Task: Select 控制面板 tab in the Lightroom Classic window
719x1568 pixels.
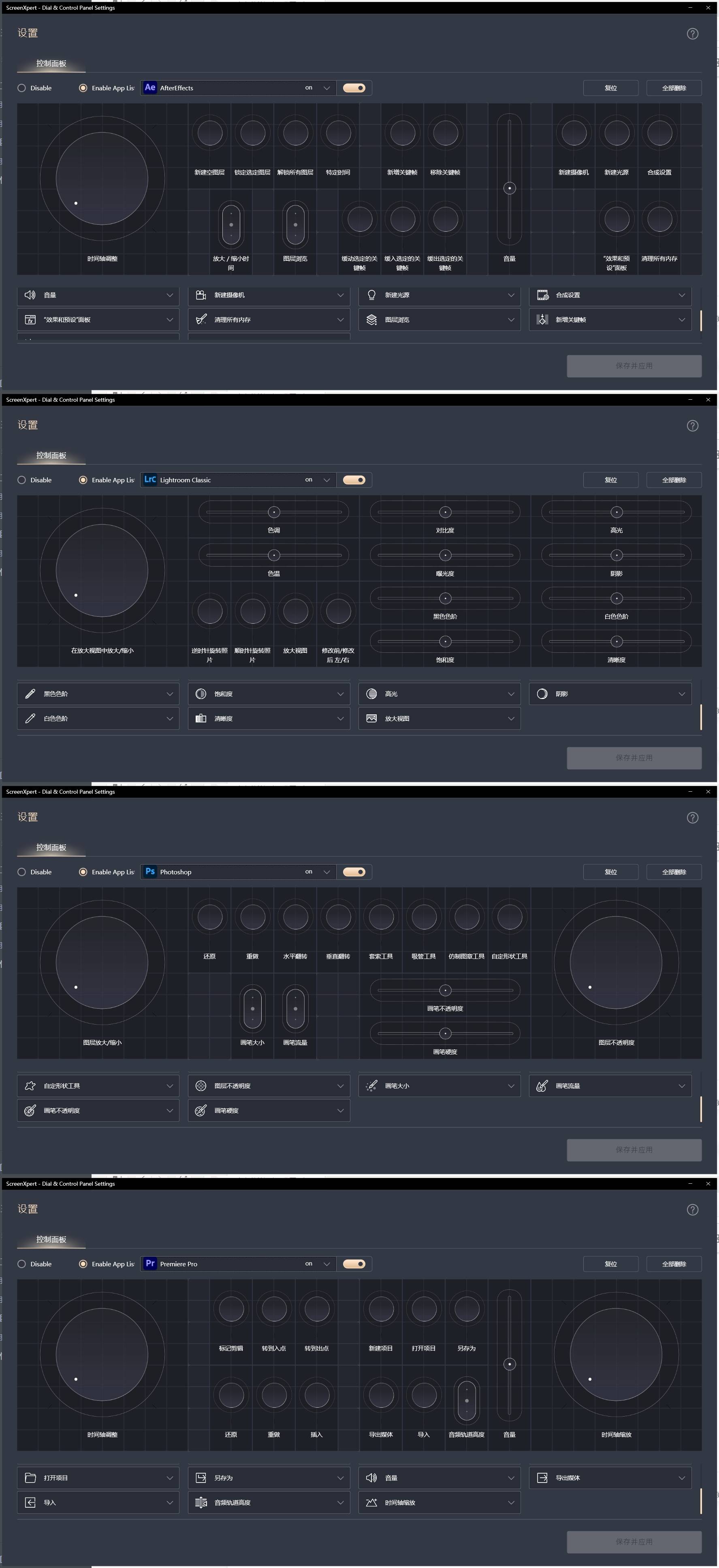Action: tap(51, 456)
